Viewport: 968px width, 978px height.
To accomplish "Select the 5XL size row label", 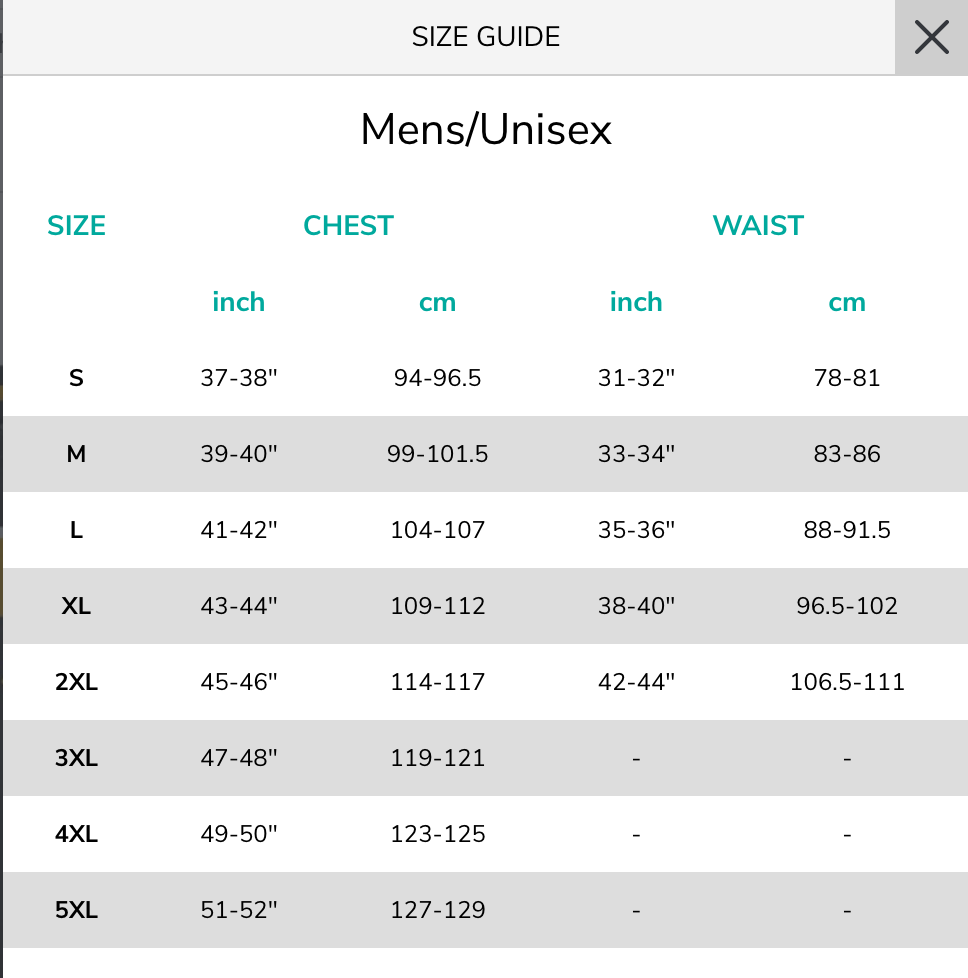I will [x=76, y=910].
